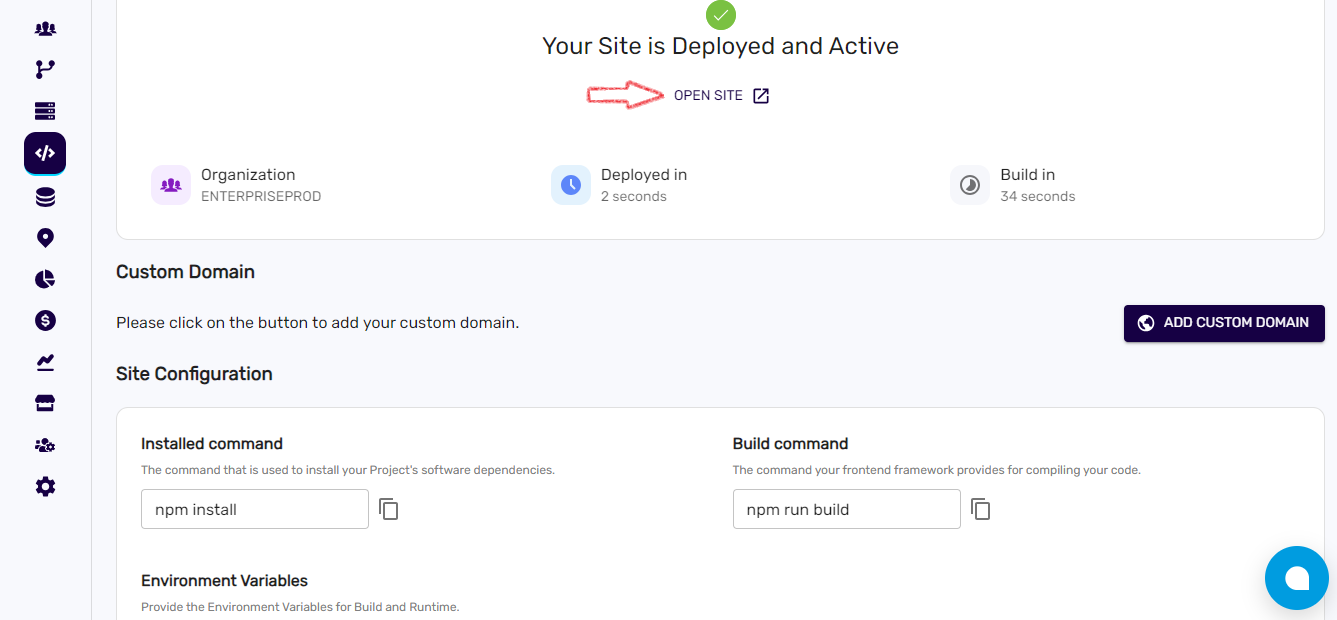
Task: Open the database sidebar icon
Action: [45, 197]
